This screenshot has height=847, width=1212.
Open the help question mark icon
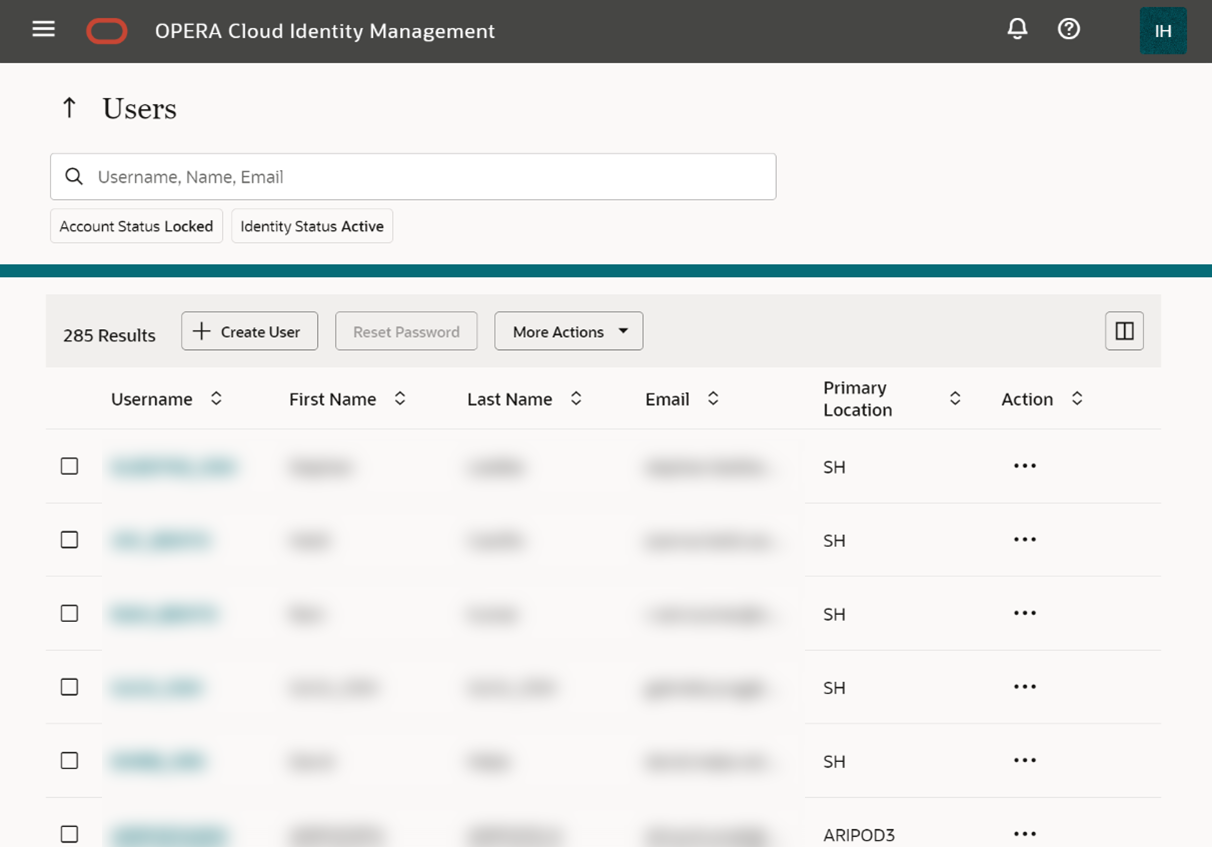[1069, 29]
